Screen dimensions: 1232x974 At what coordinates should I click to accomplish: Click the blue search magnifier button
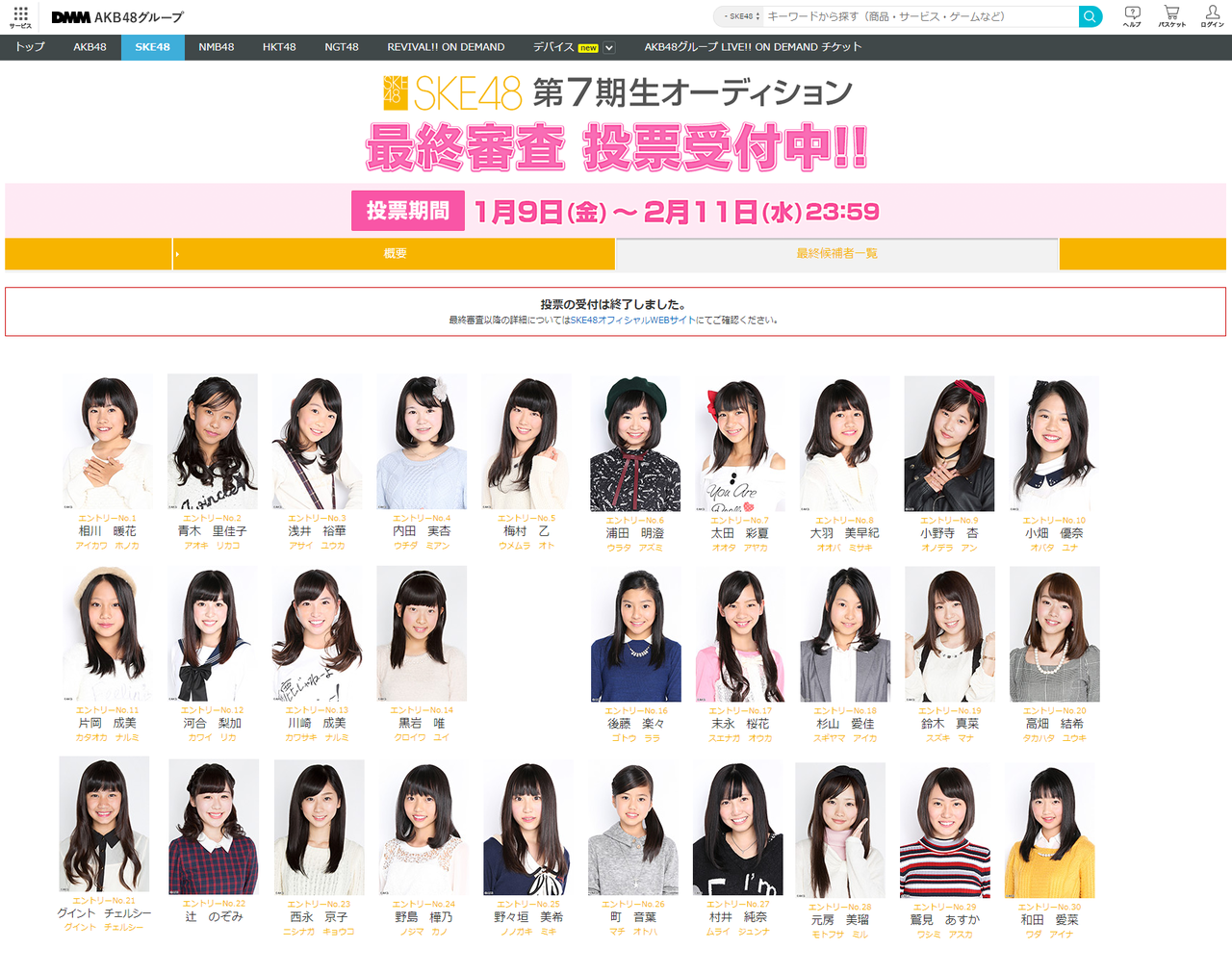coord(1091,16)
